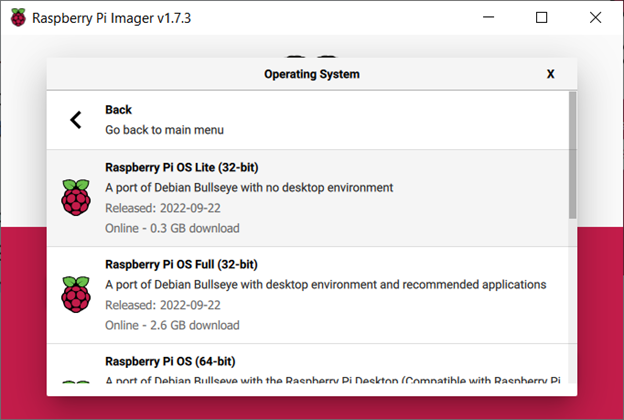The height and width of the screenshot is (420, 624).
Task: Click description mentioning recommended applications
Action: (x=326, y=285)
